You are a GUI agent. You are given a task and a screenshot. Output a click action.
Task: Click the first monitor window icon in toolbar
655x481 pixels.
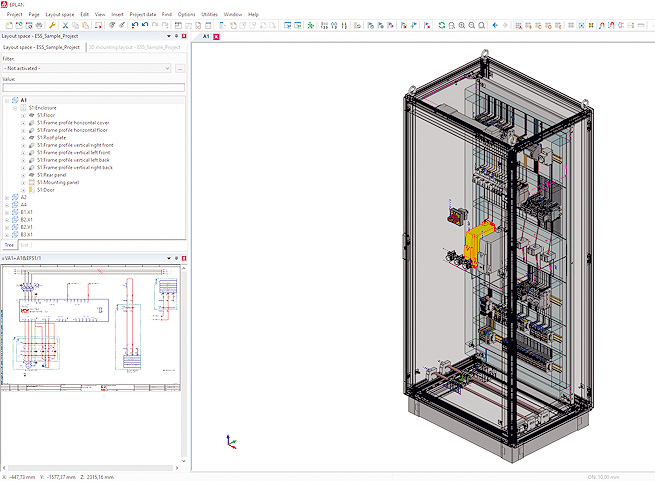tap(287, 25)
